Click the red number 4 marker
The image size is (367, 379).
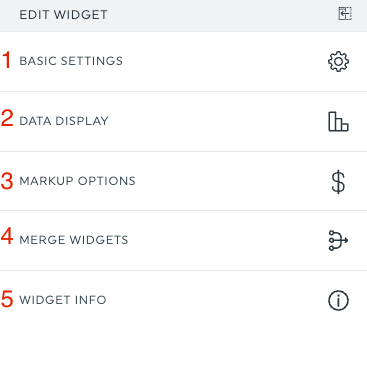(x=7, y=236)
